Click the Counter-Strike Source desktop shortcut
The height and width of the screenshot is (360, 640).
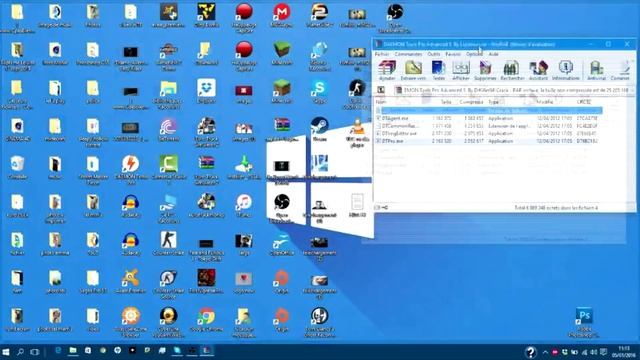pyautogui.click(x=169, y=284)
